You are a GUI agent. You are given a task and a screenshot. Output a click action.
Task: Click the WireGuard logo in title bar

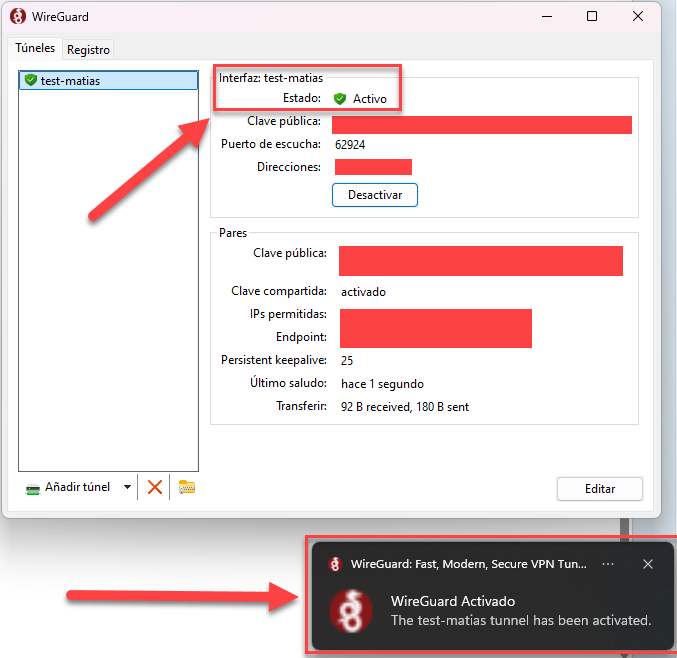18,16
